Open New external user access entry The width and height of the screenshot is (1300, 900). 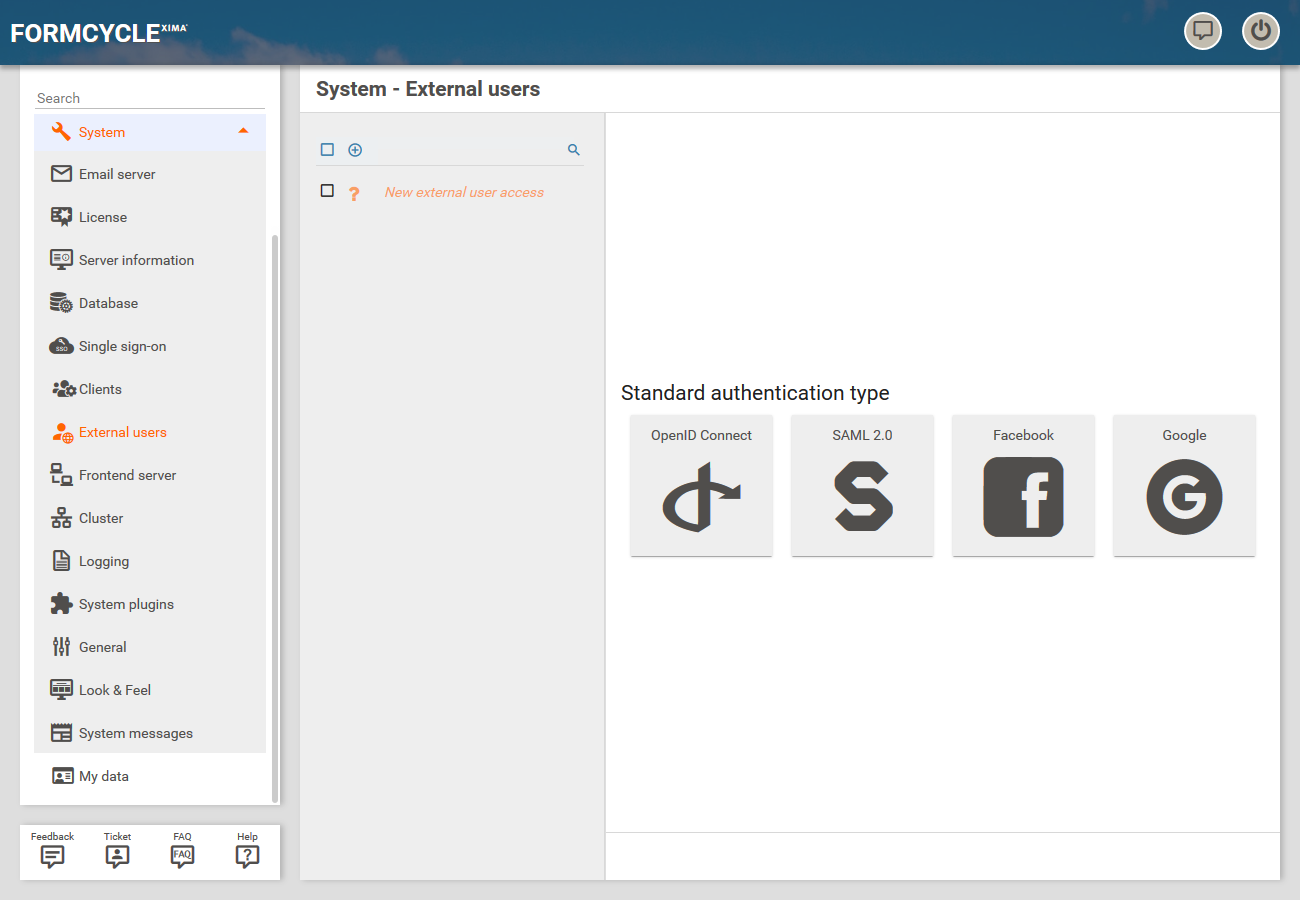coord(464,192)
